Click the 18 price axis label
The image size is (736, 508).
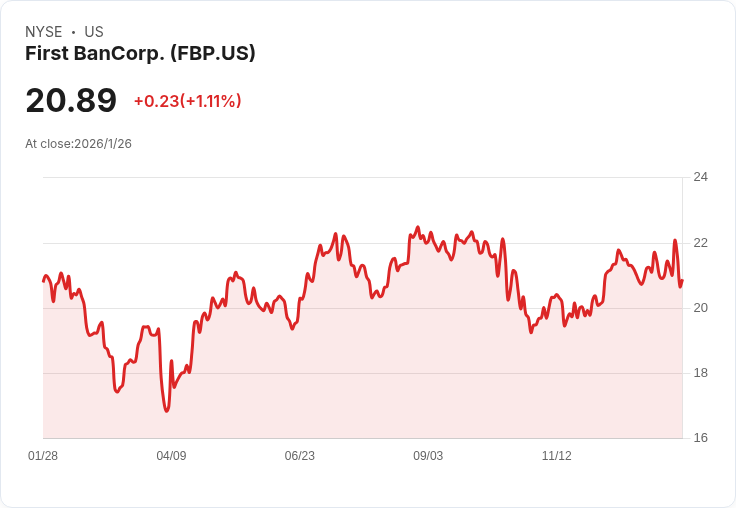pyautogui.click(x=700, y=373)
